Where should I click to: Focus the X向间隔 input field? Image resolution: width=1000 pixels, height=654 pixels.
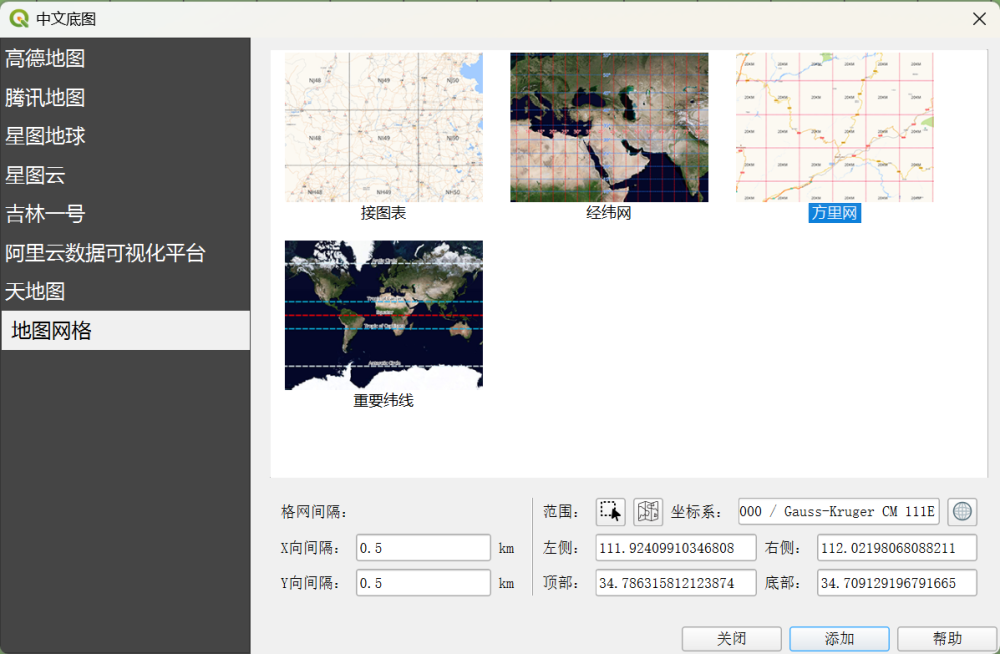(x=423, y=548)
